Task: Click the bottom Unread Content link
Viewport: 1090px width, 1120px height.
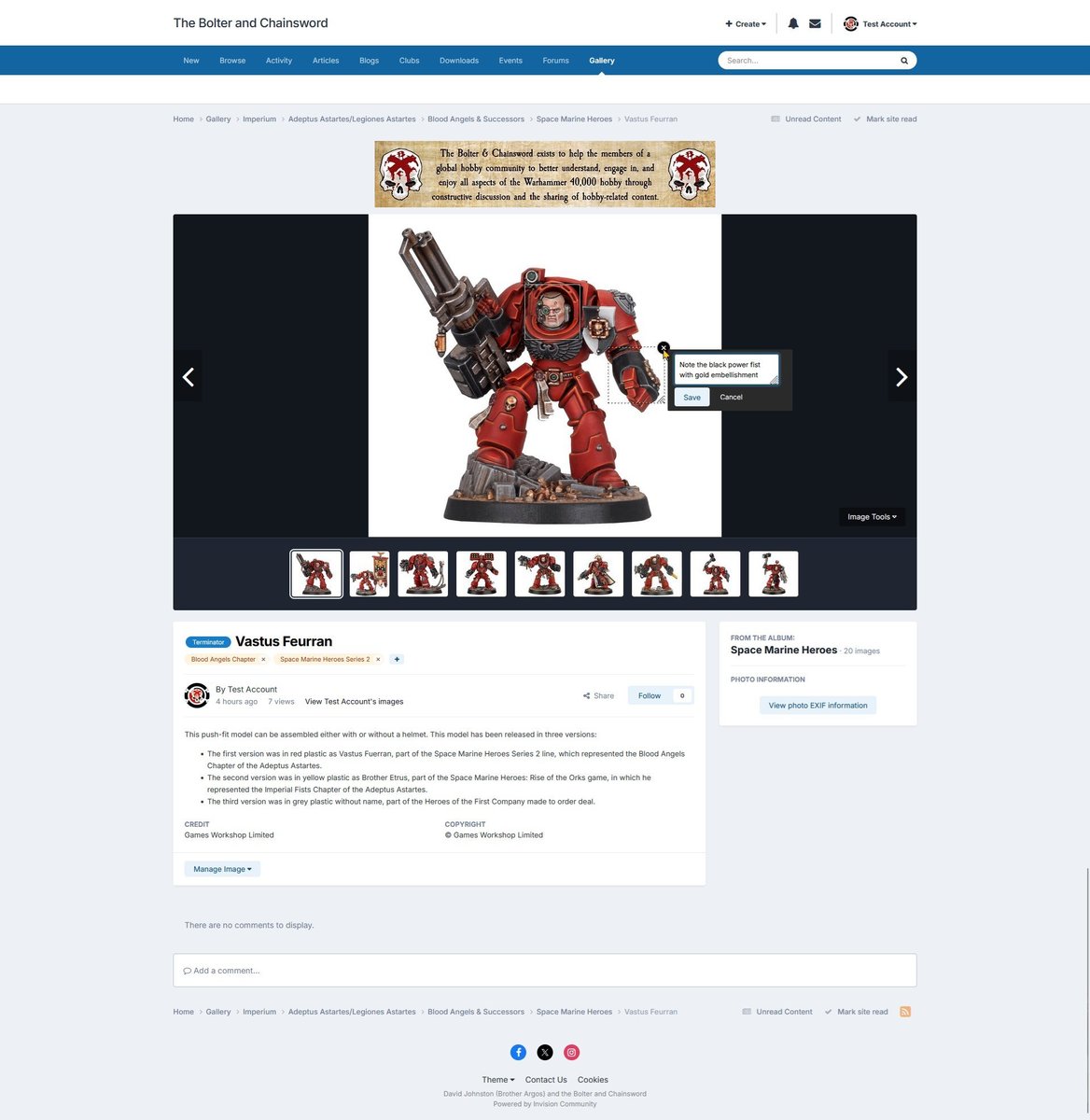Action: tap(777, 1012)
